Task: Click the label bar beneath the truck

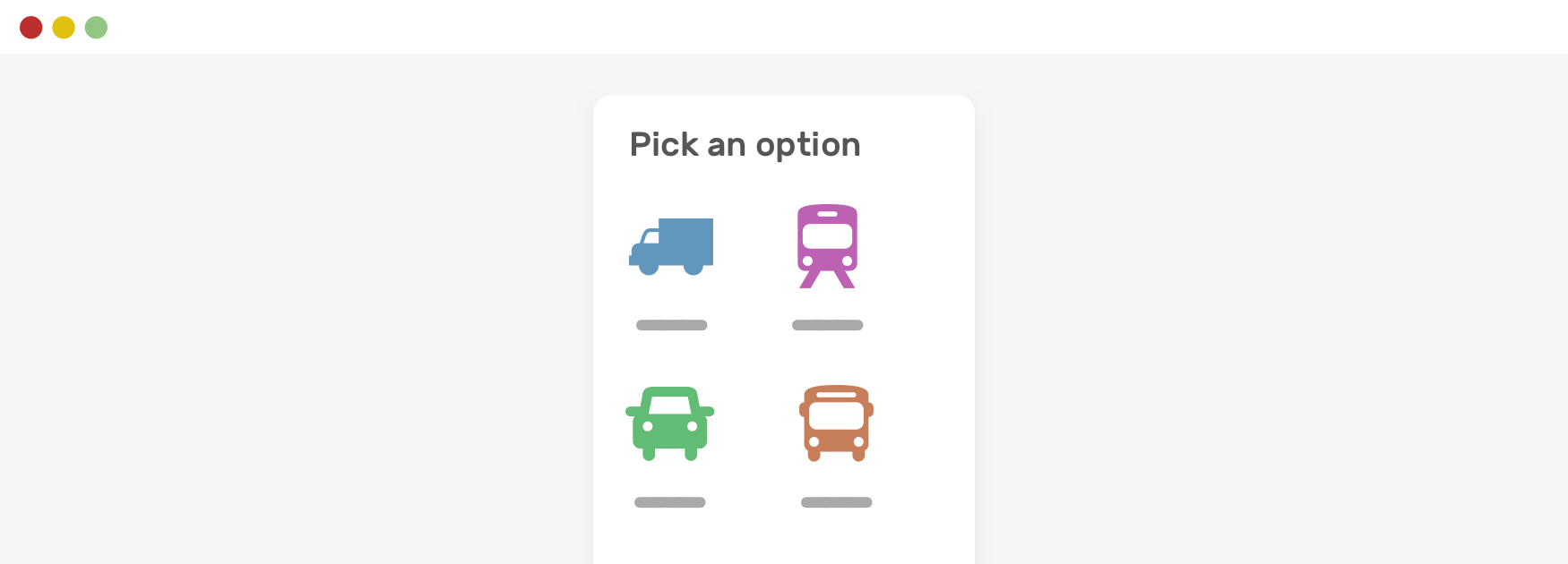Action: 671,325
